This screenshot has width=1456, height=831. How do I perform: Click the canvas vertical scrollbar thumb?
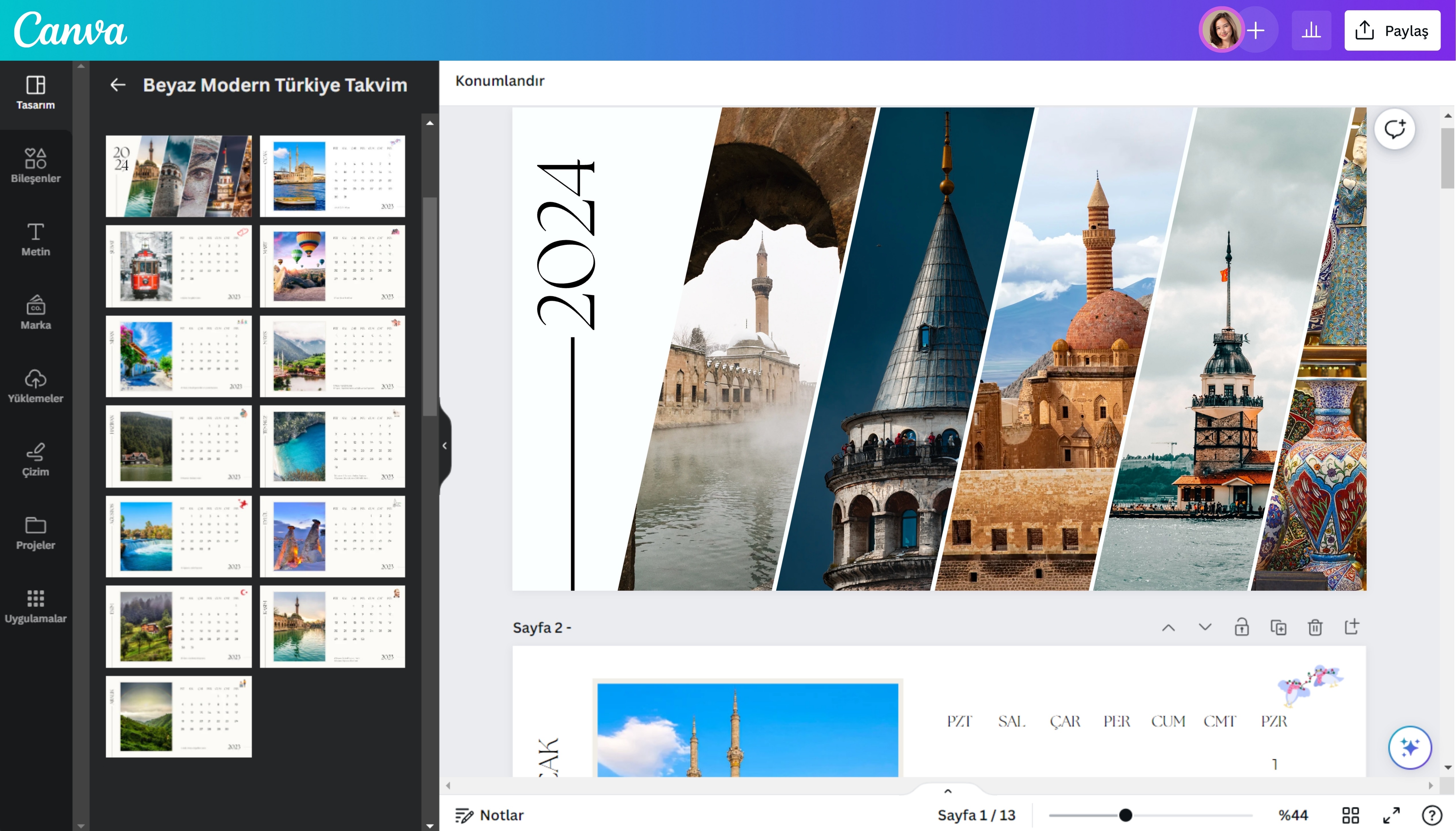[x=1447, y=158]
